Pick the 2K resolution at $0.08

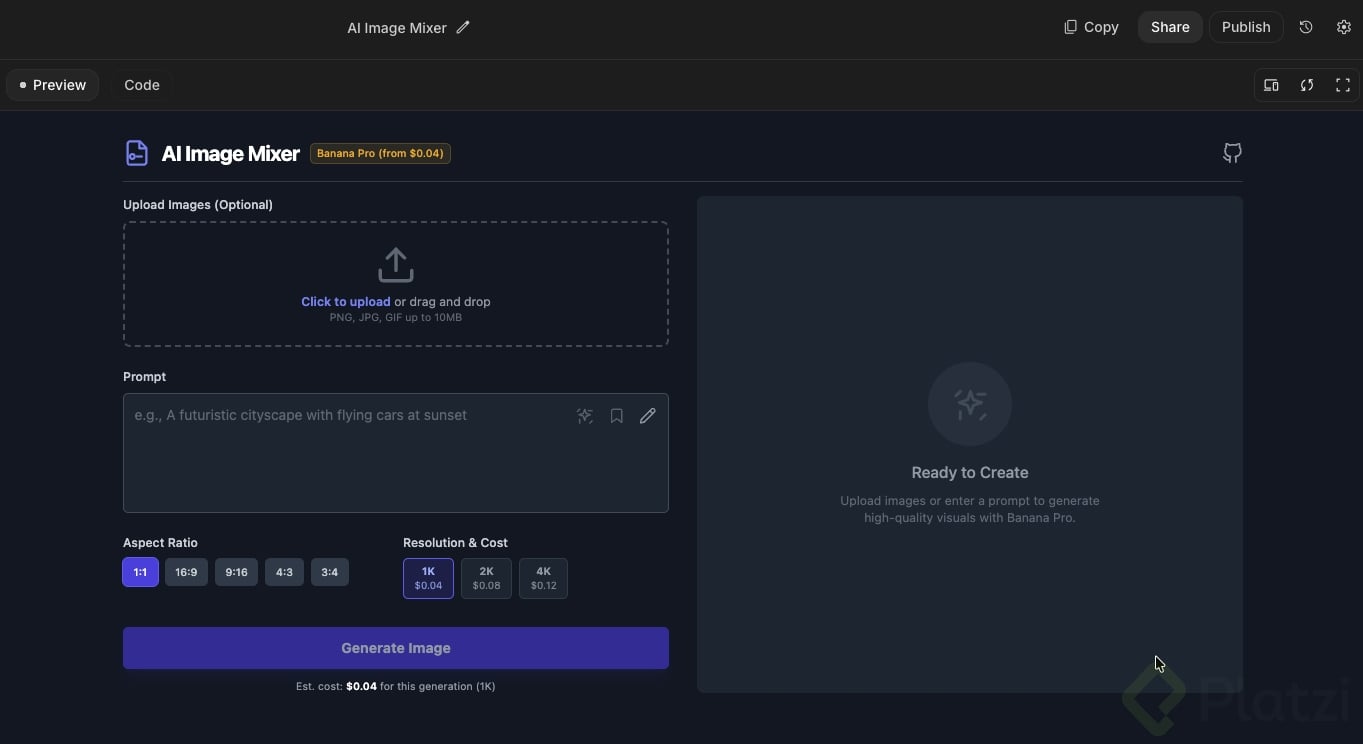click(x=486, y=578)
